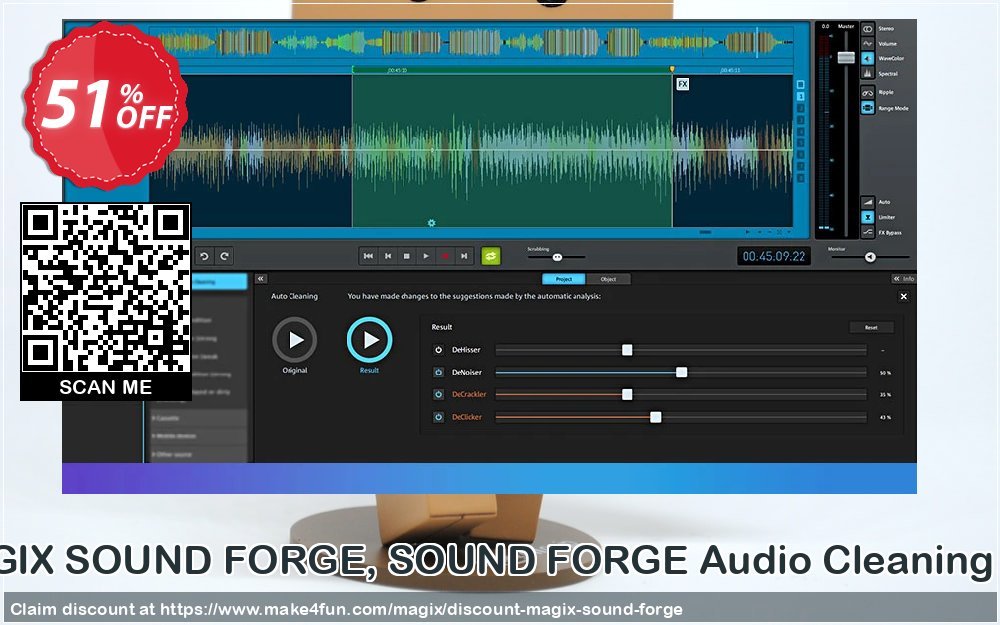Click the Monitor volume slider knob

(870, 257)
